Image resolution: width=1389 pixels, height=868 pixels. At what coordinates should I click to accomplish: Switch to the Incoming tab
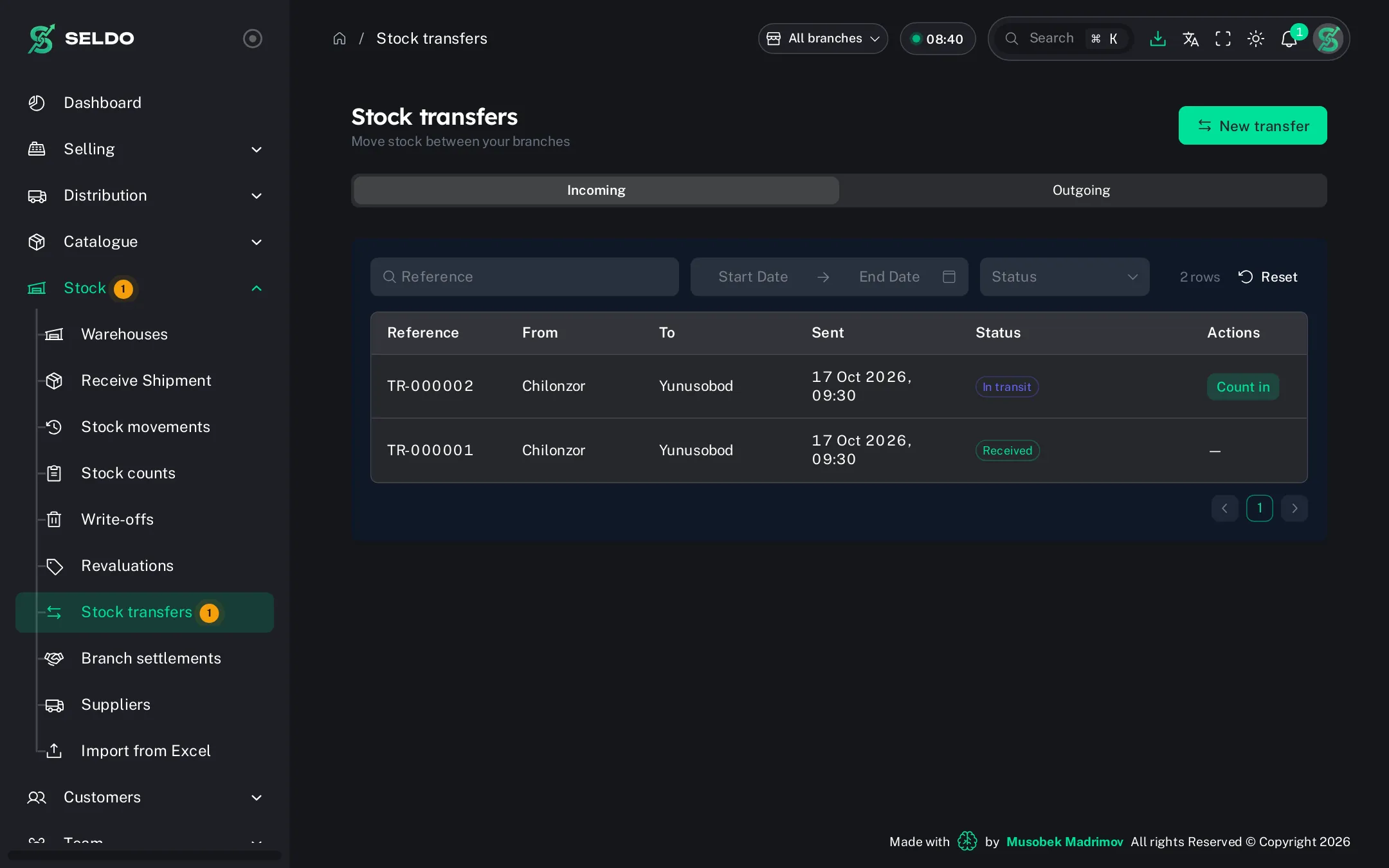point(596,190)
